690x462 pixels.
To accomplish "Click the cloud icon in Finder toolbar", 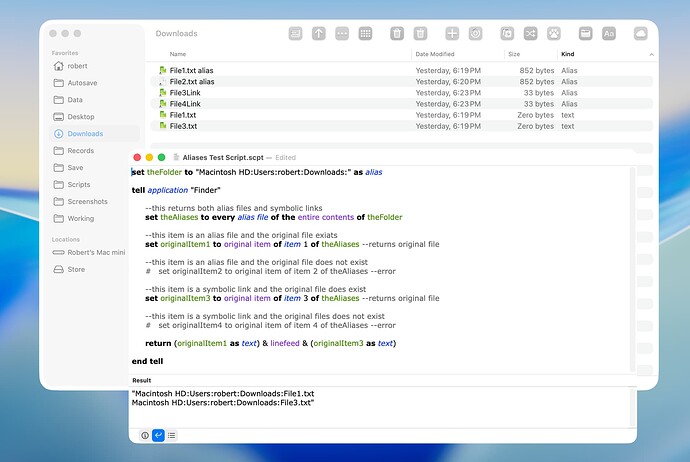I will (x=640, y=33).
